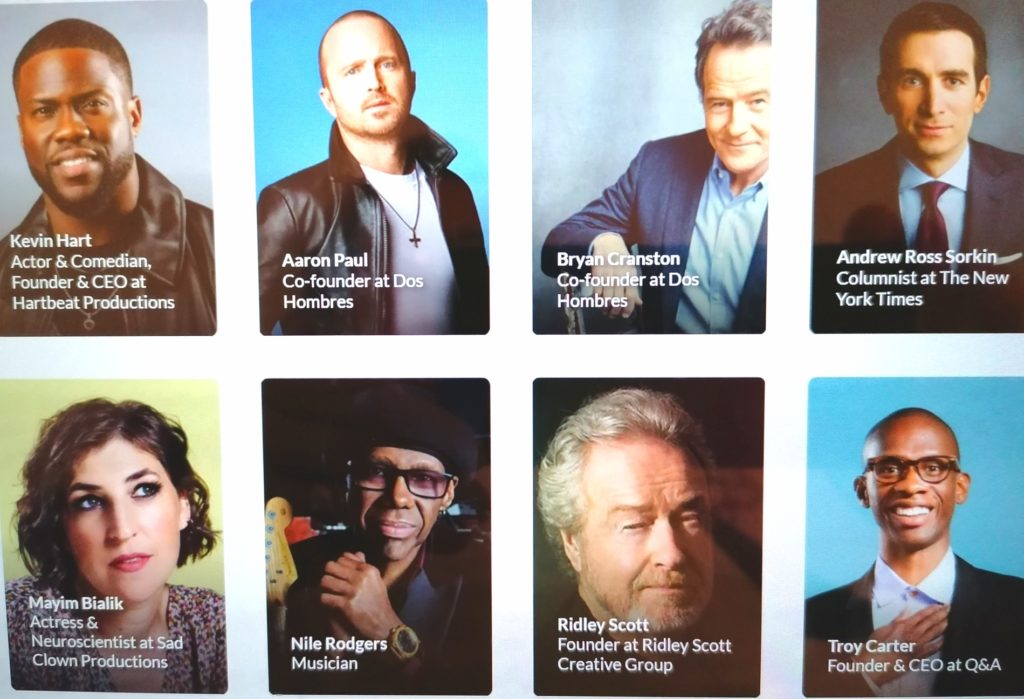Click the Troy Carter speaker card
1024x699 pixels.
tap(915, 536)
